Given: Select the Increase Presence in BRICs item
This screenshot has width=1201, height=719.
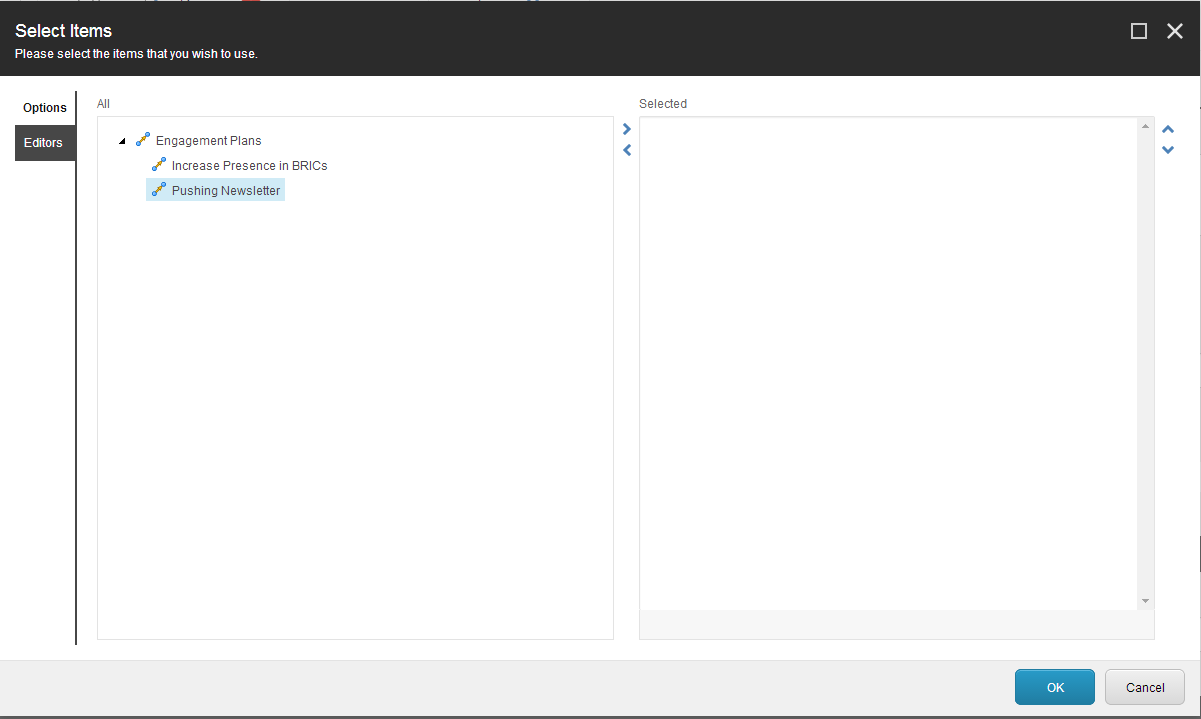Looking at the screenshot, I should [248, 165].
